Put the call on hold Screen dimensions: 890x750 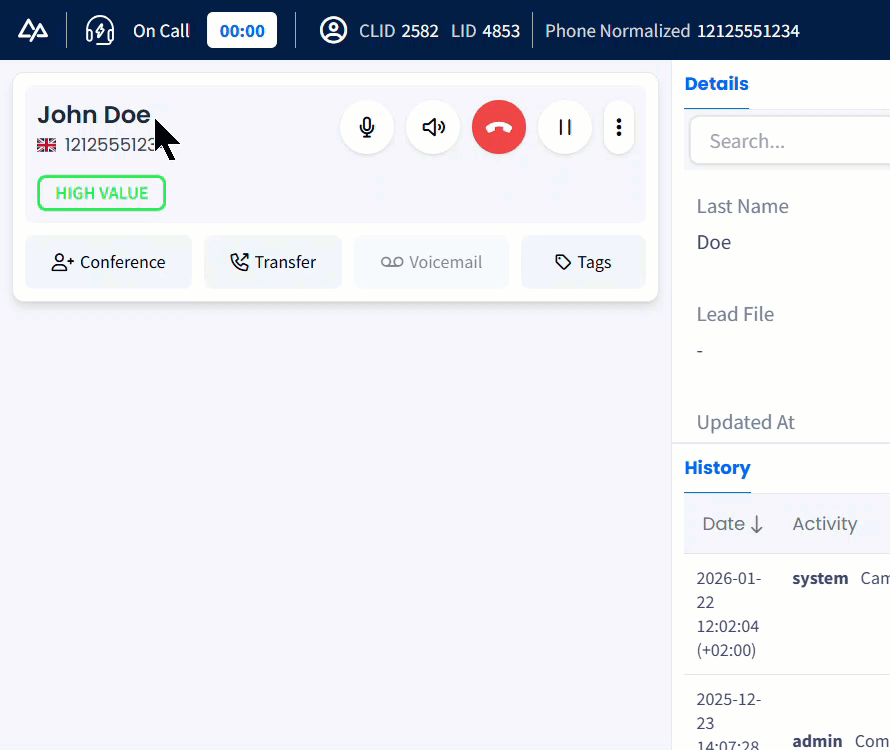point(565,127)
